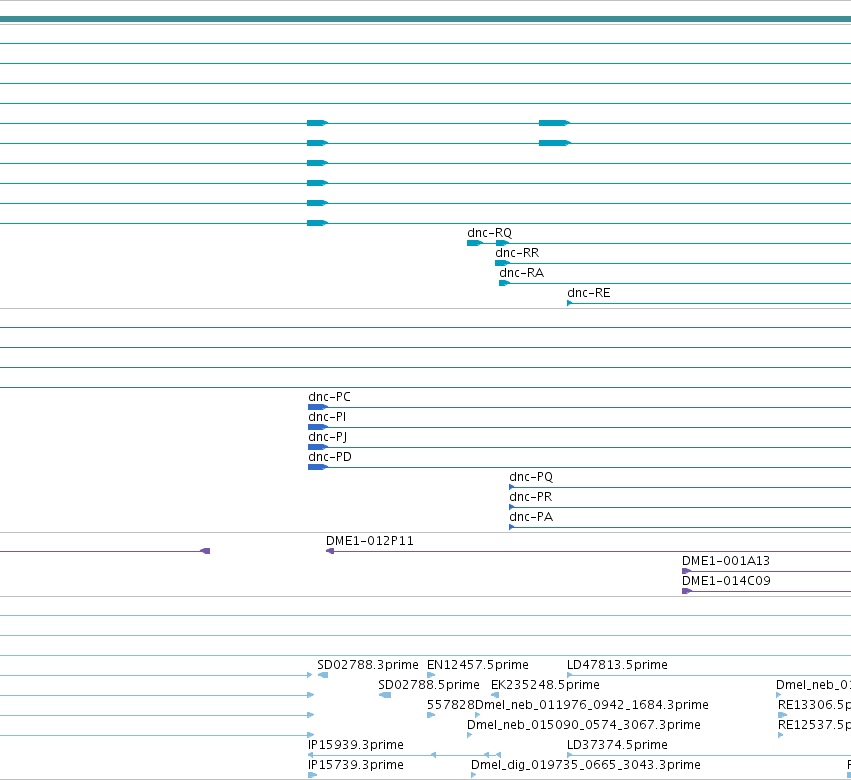Select the SD02788.3prime EST label
The height and width of the screenshot is (780, 851).
point(367,665)
